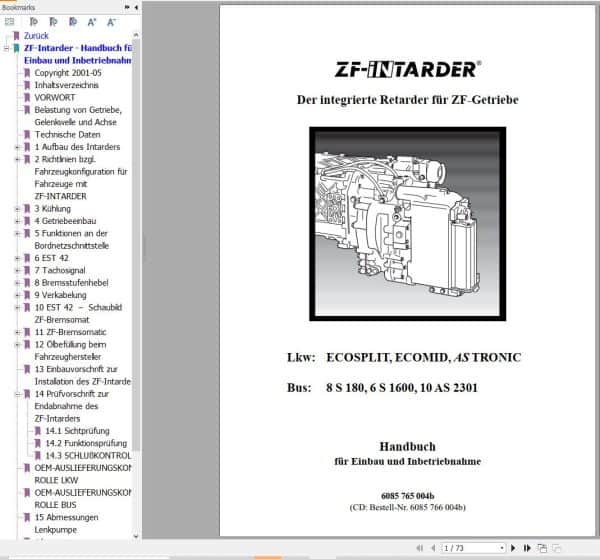Screen dimensions: 600x559
Task: Expand the 10 EST 42 Schaubild bookmark
Action: (17, 307)
